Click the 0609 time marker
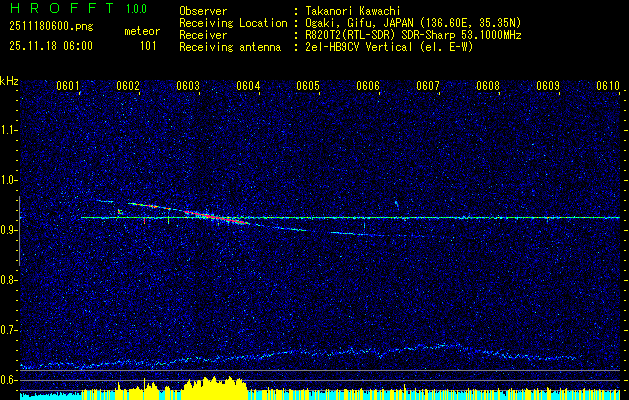629x400 pixels. [548, 86]
